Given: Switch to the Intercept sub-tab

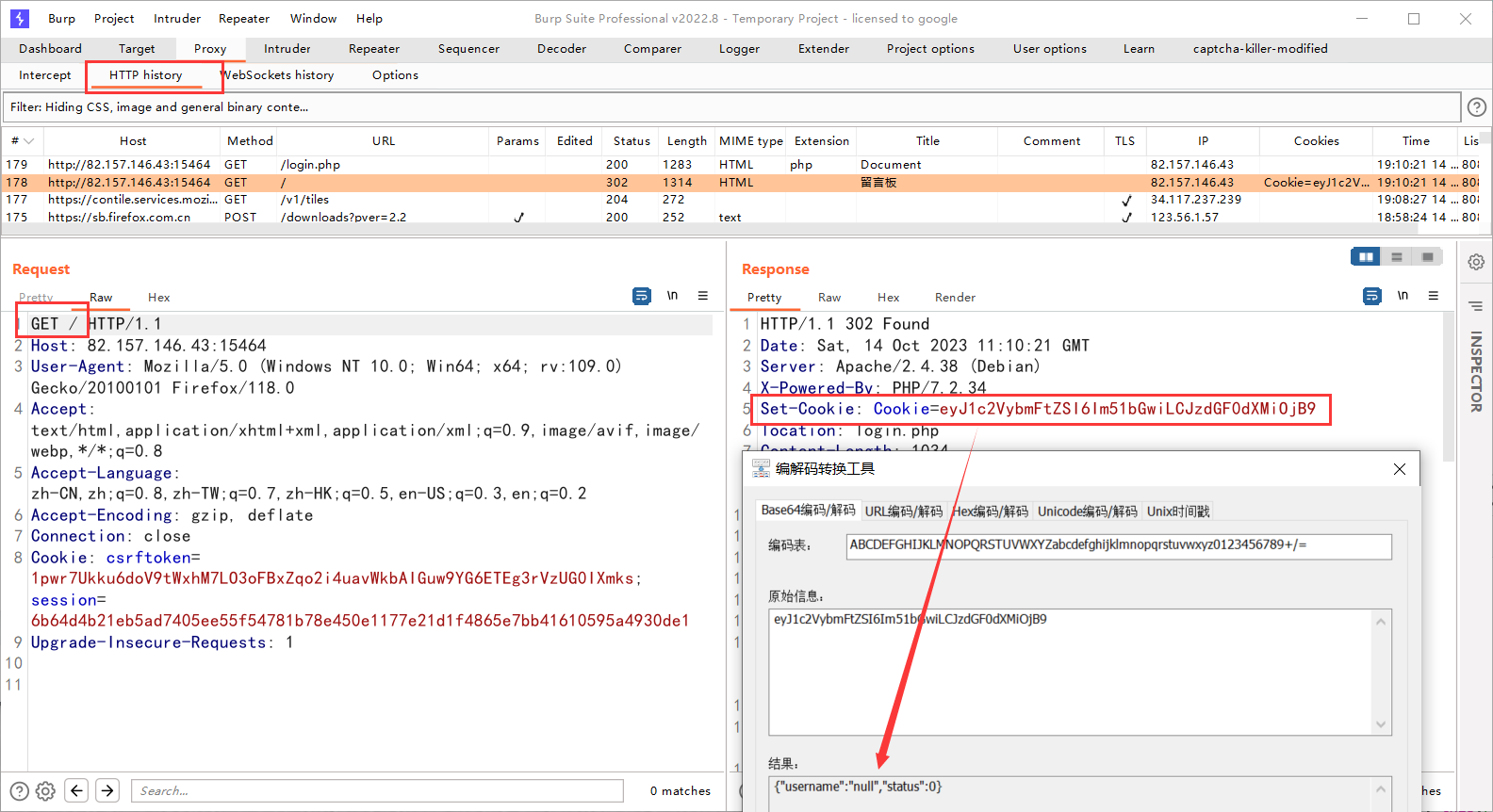Looking at the screenshot, I should coord(44,74).
